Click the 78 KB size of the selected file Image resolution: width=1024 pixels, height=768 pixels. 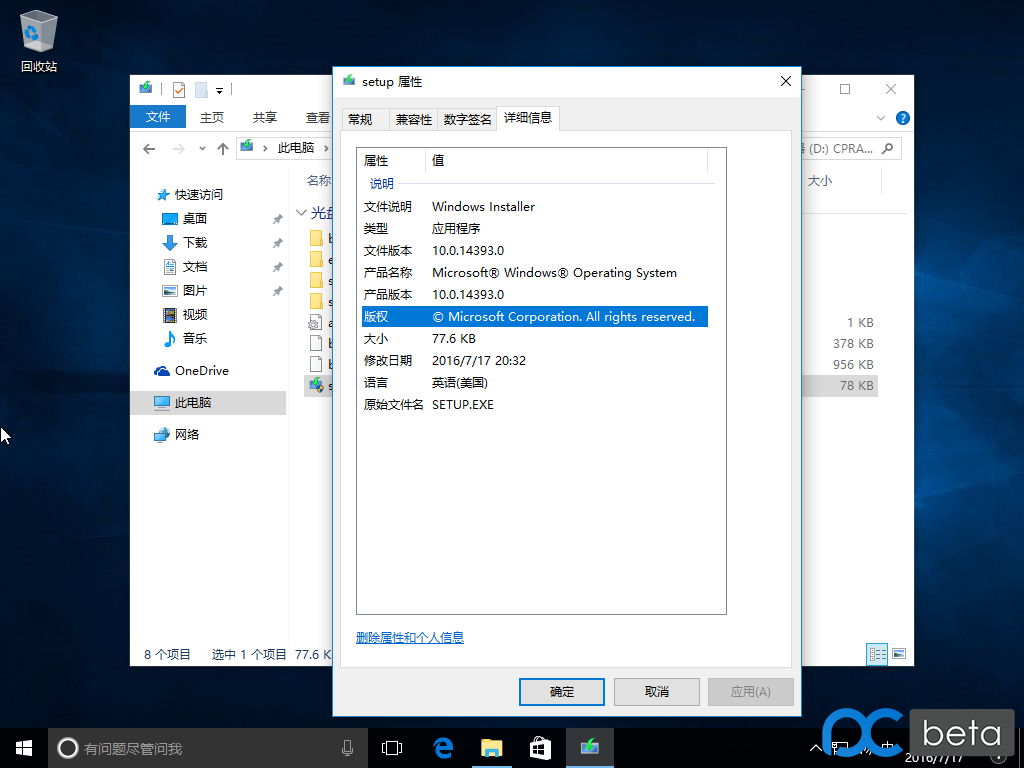857,386
